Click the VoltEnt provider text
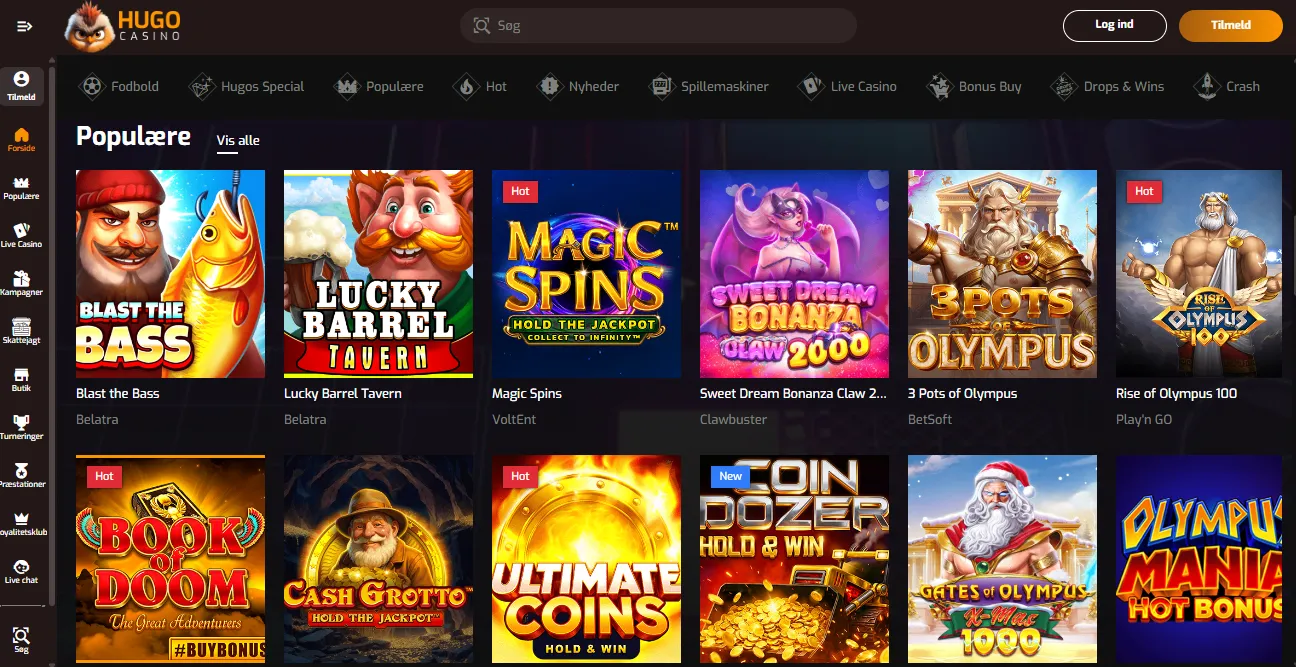Image resolution: width=1296 pixels, height=667 pixels. [x=514, y=420]
